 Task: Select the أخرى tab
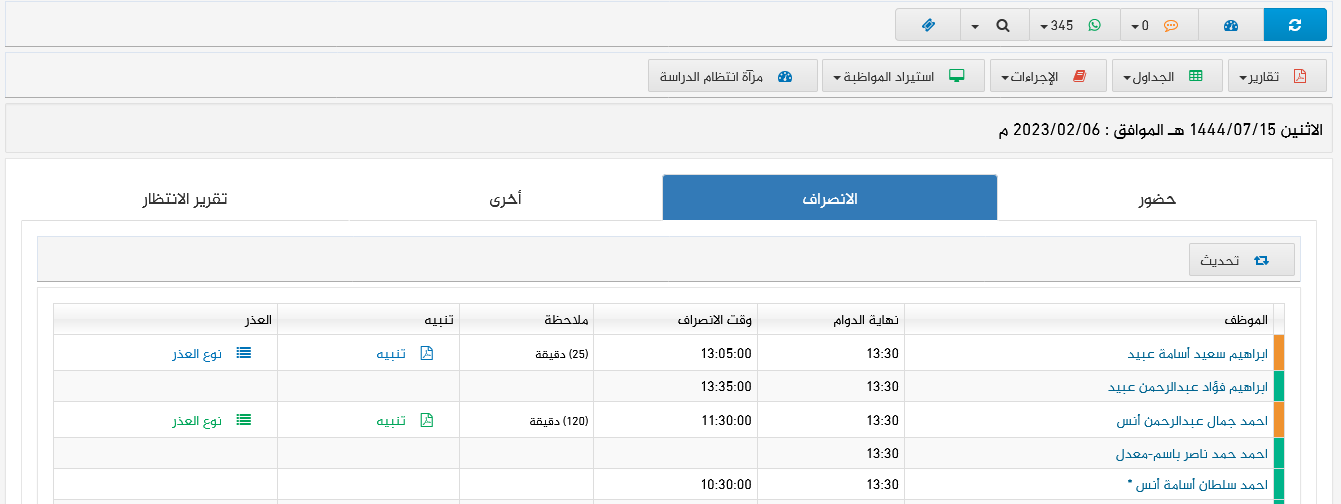point(505,198)
